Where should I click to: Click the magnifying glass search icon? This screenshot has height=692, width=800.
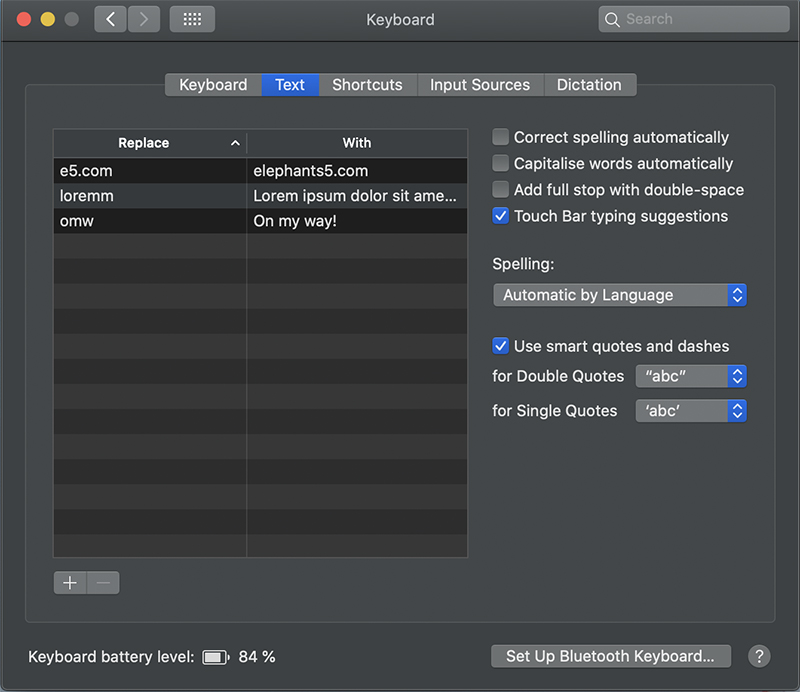point(613,19)
